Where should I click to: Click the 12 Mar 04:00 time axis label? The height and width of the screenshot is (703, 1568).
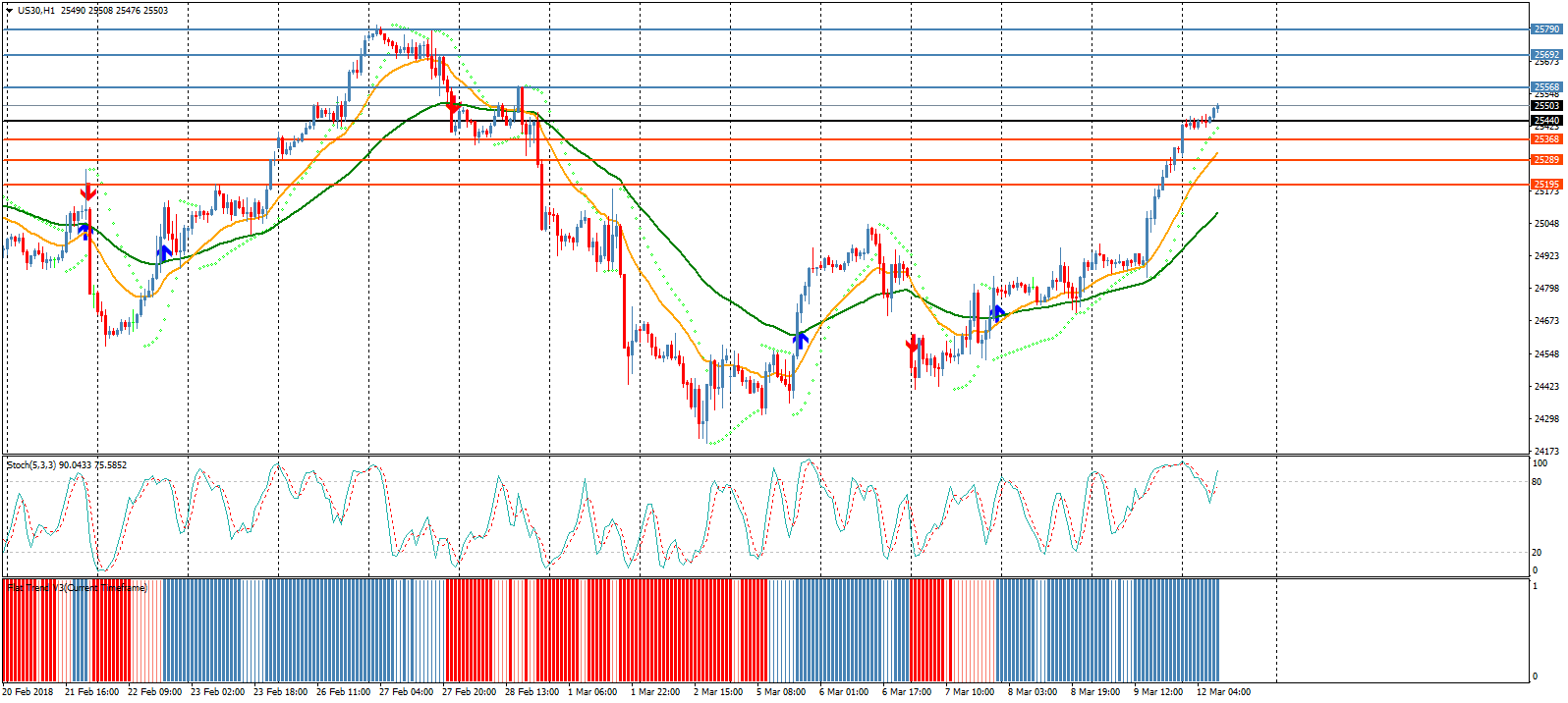tap(1223, 692)
